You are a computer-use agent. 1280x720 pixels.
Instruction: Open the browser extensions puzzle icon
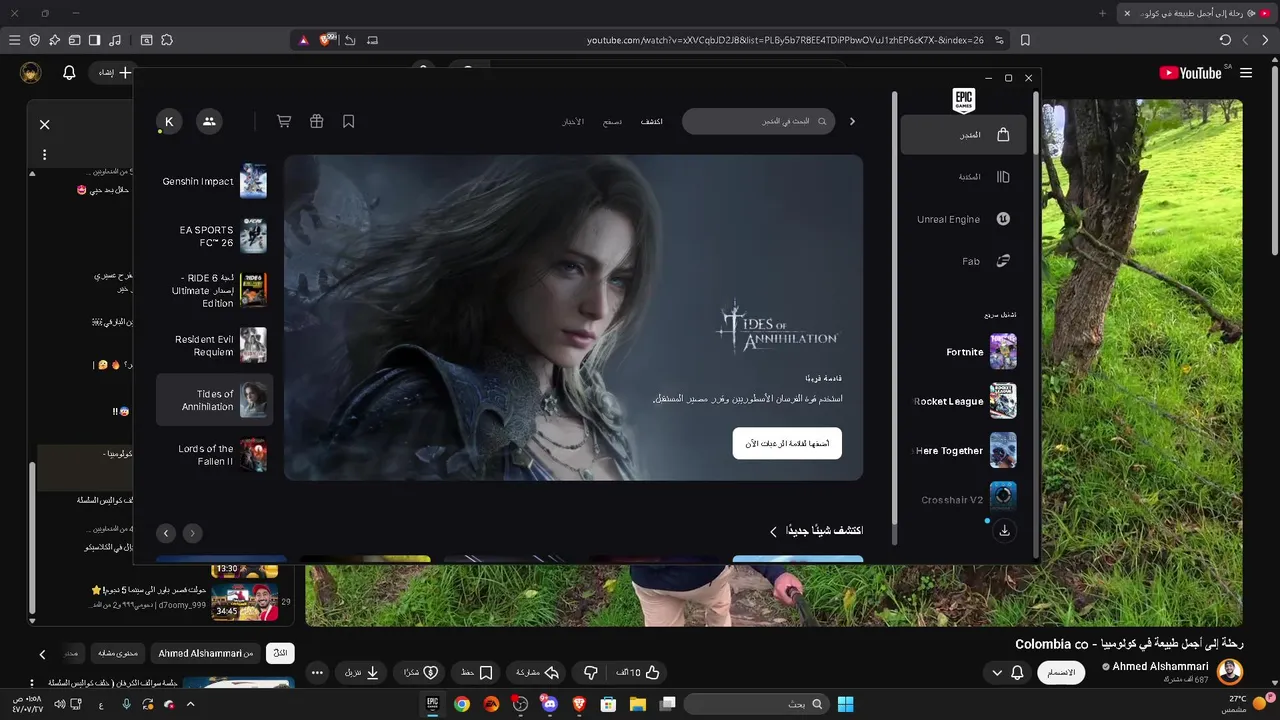click(167, 40)
